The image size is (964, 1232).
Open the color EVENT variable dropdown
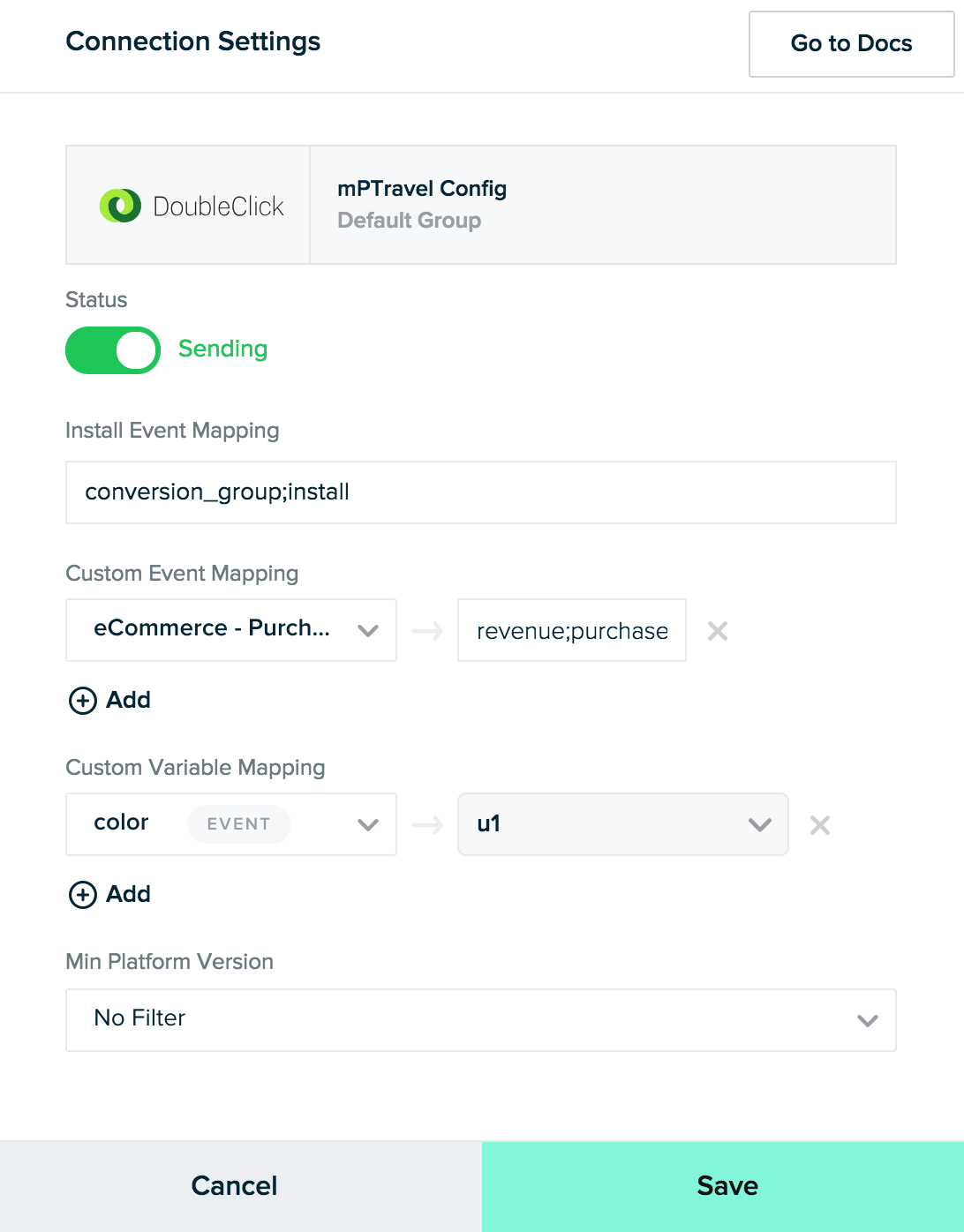(x=231, y=824)
